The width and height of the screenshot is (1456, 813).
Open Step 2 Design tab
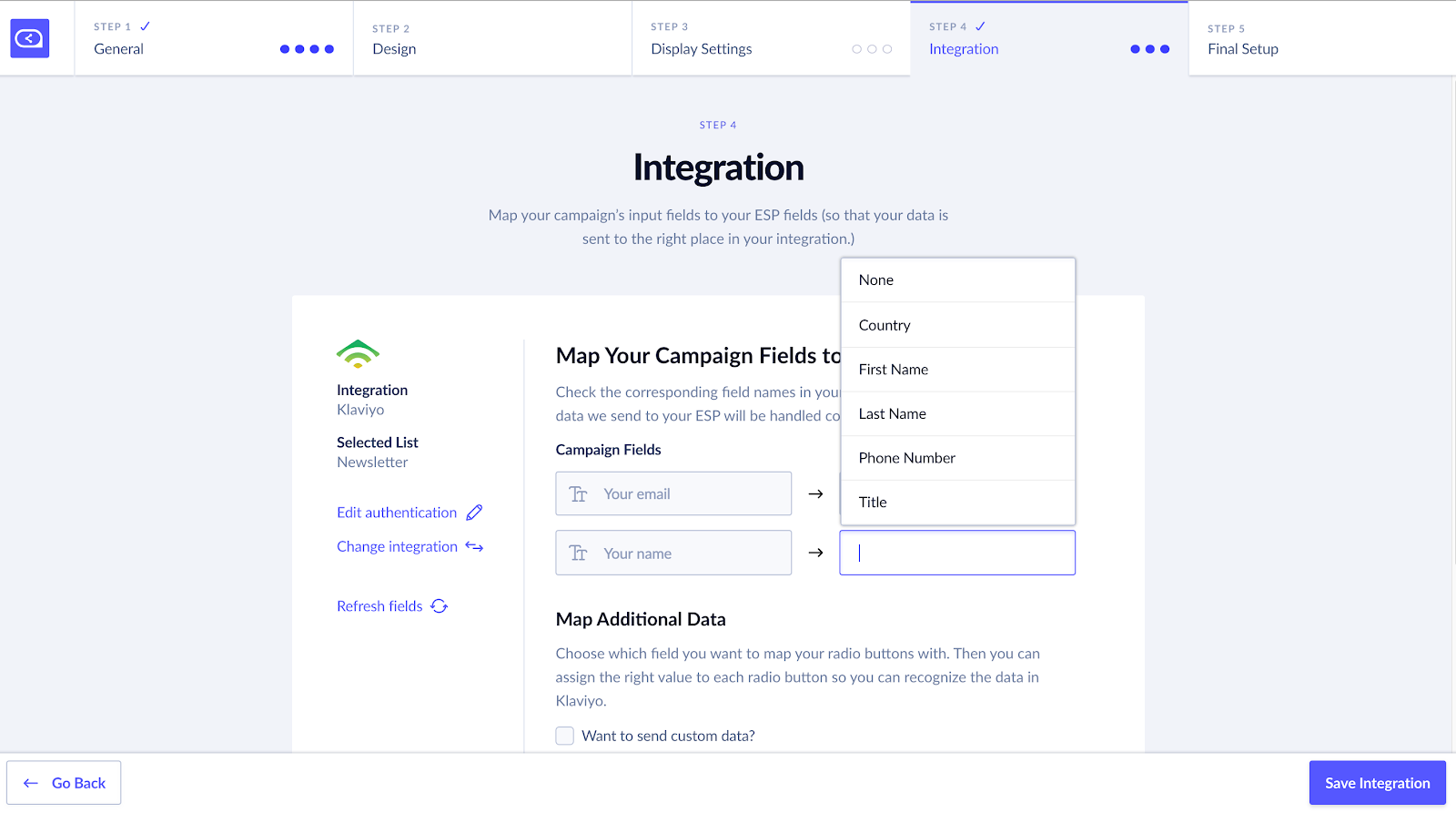(492, 38)
